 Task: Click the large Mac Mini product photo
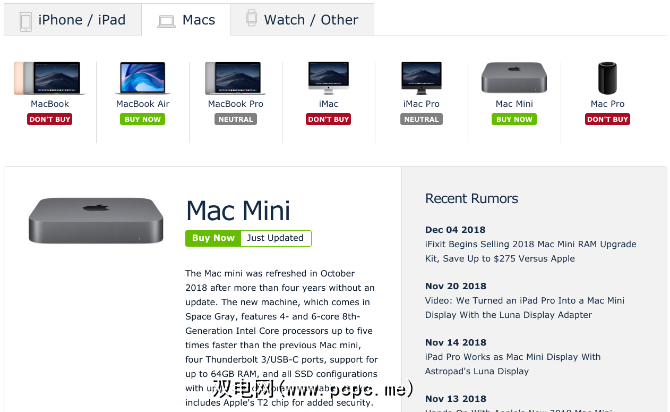(96, 221)
